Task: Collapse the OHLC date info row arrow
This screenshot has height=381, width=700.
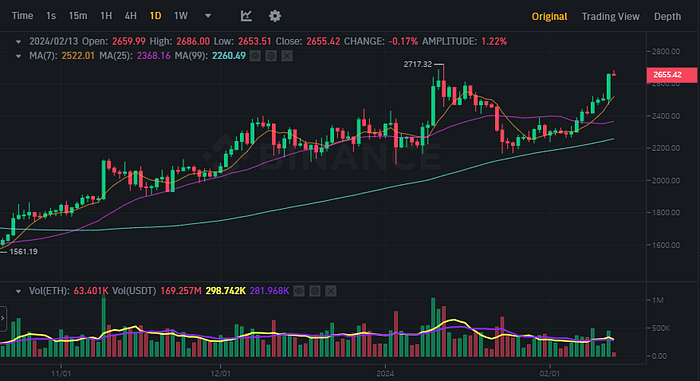Action: [x=18, y=42]
